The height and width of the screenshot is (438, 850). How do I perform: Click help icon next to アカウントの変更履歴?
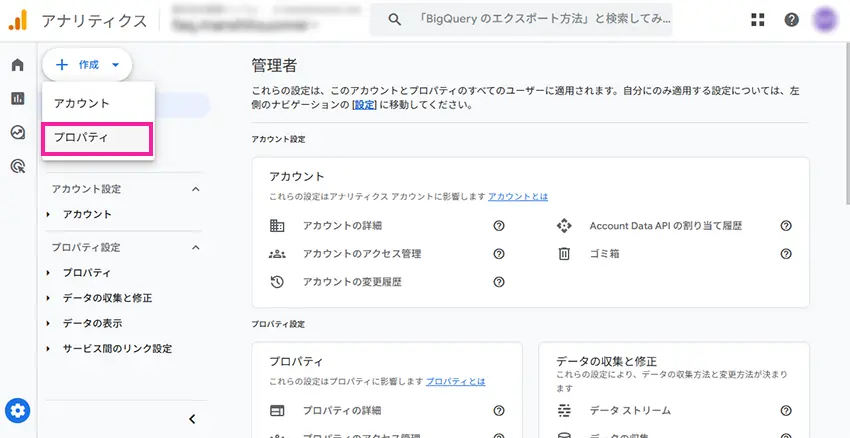(498, 282)
